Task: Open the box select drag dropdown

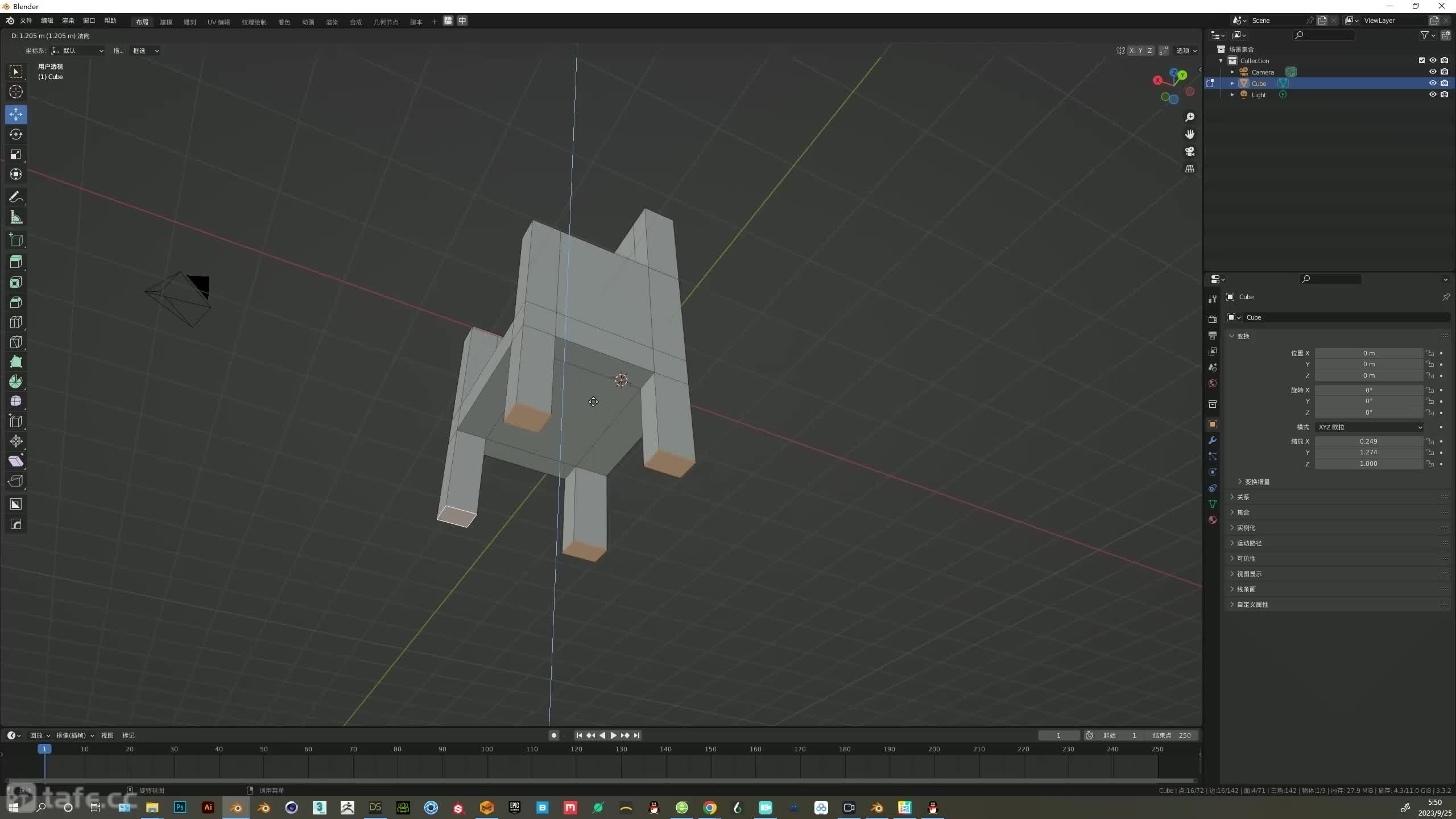Action: pyautogui.click(x=145, y=51)
